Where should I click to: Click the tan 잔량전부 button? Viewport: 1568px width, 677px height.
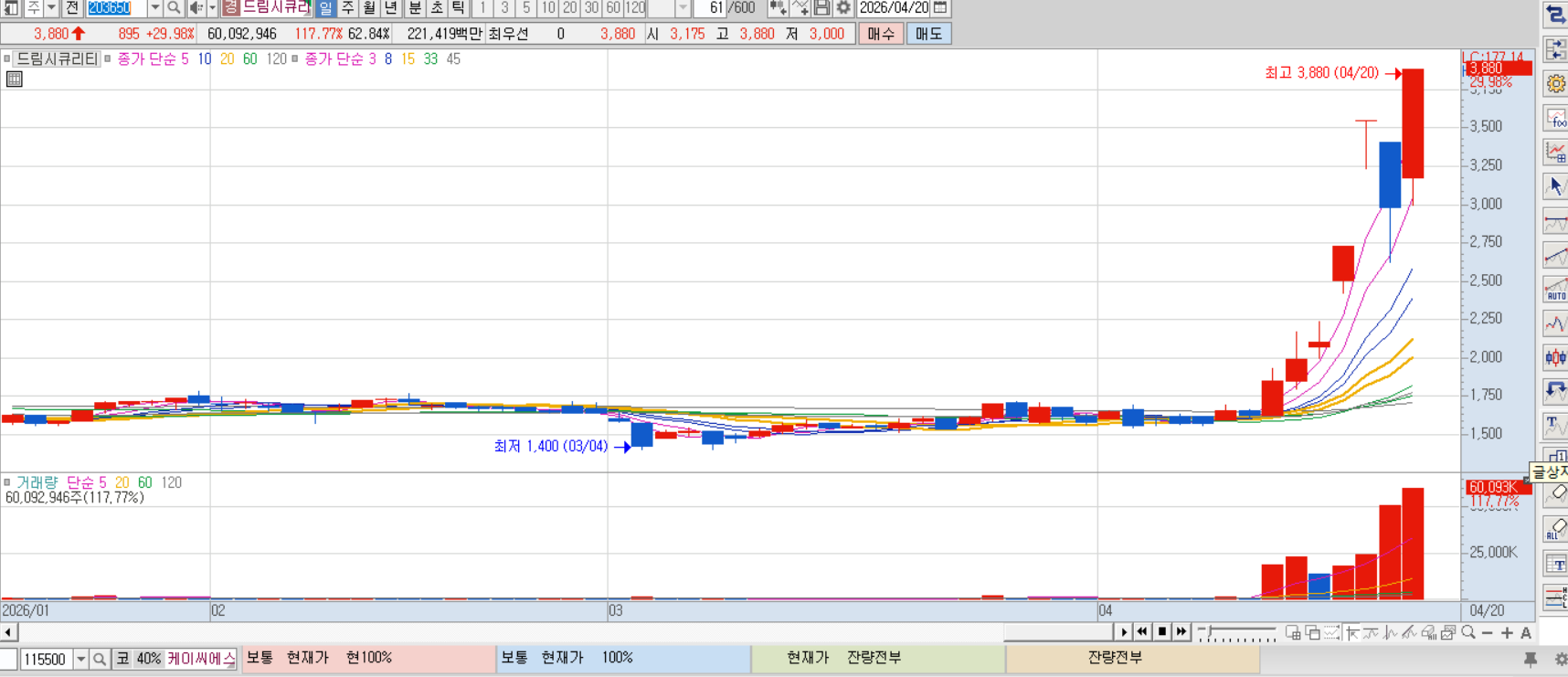[x=1133, y=658]
